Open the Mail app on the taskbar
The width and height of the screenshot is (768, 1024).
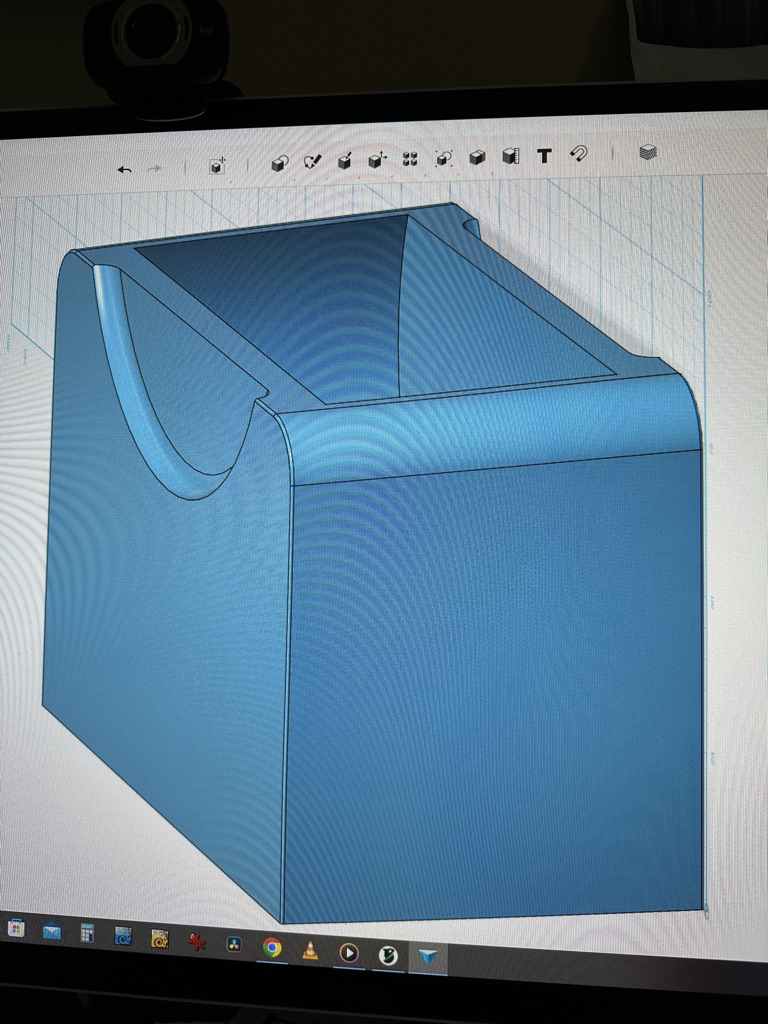click(x=52, y=931)
